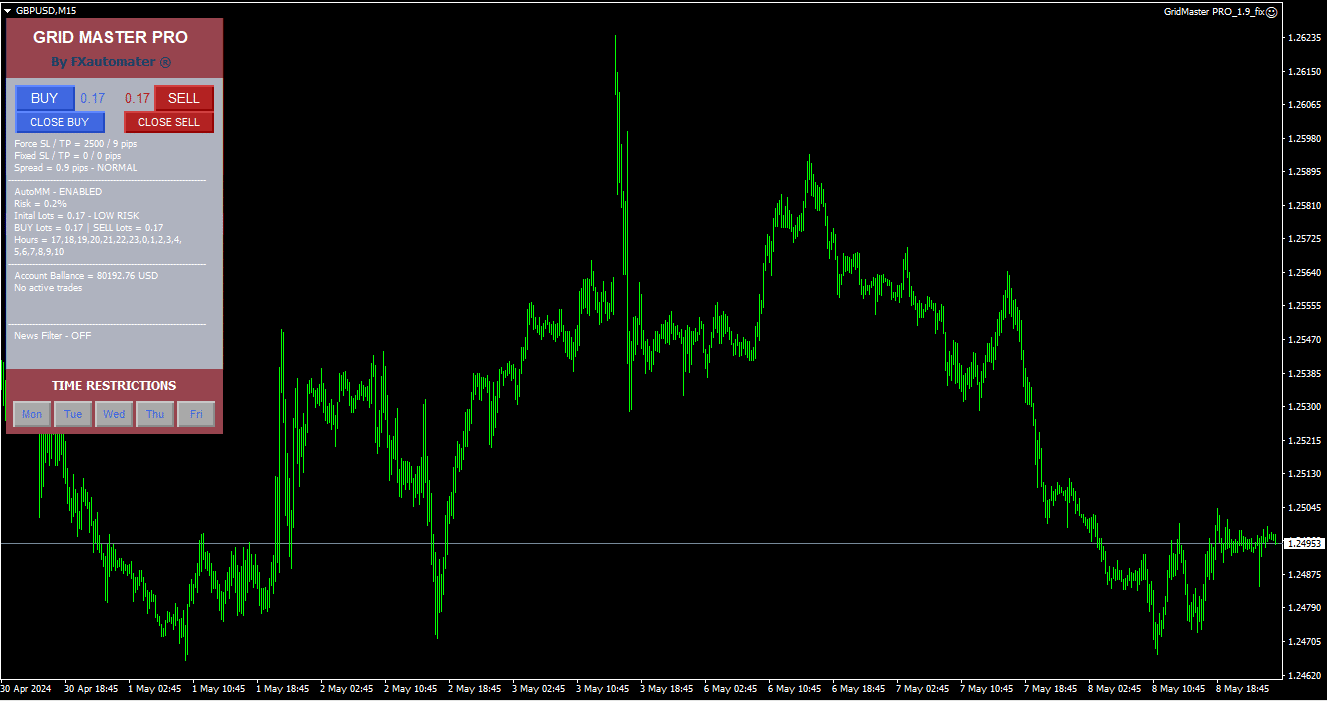Click CLOSE SELL to exit short positions
1327x701 pixels.
coord(168,121)
